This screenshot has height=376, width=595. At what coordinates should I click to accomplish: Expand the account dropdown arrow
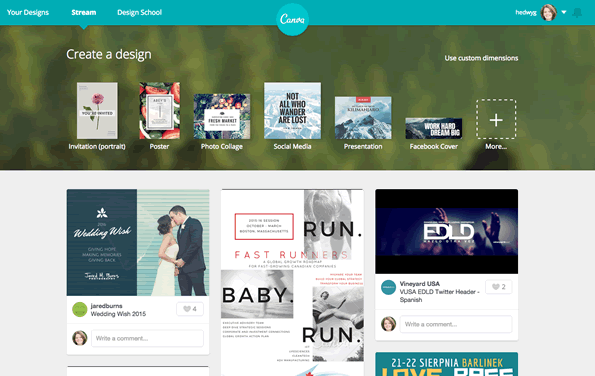point(564,12)
